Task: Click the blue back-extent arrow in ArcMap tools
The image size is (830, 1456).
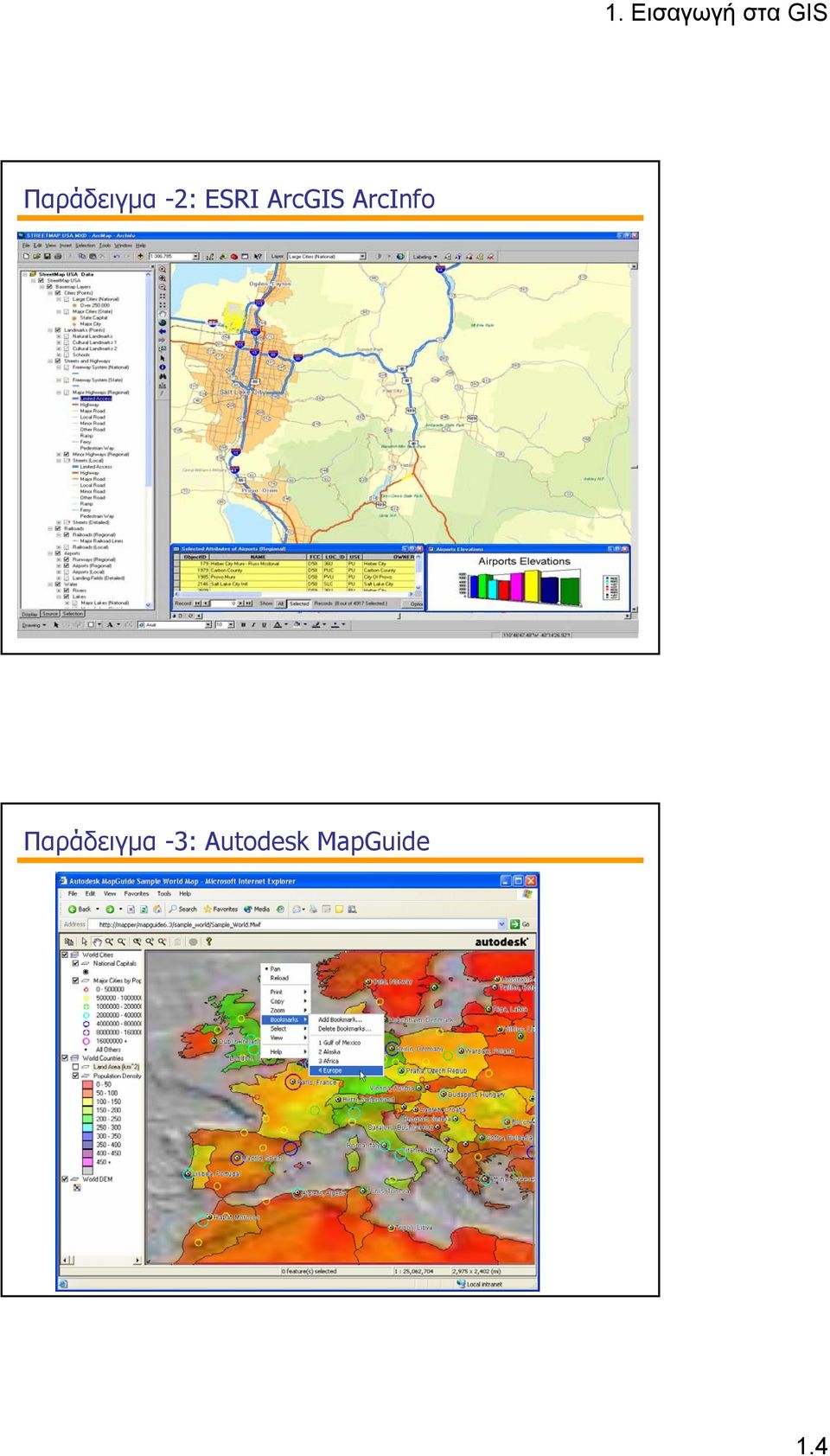Action: point(163,331)
